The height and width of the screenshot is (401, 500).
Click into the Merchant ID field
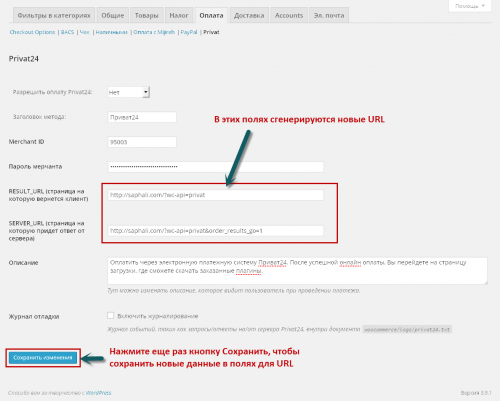(x=142, y=142)
